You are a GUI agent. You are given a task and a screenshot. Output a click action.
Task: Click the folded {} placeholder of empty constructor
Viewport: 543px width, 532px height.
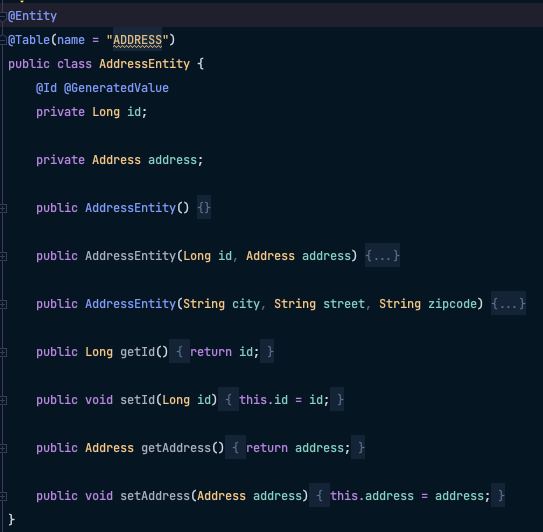pos(204,208)
